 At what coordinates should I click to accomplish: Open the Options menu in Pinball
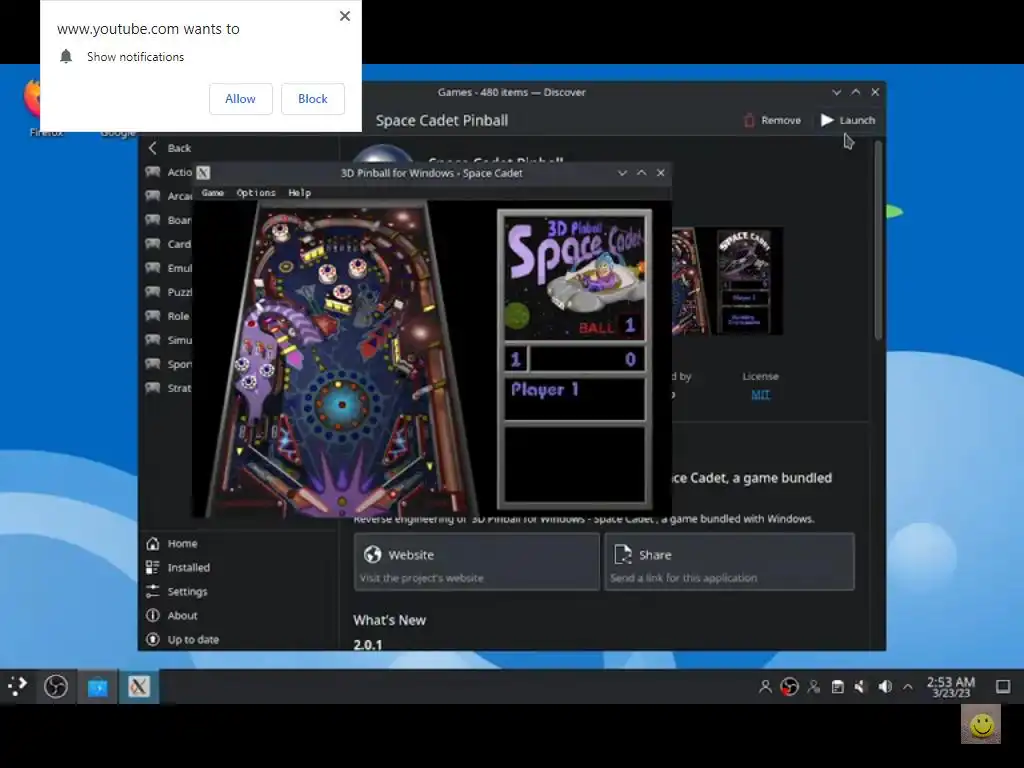[x=256, y=193]
